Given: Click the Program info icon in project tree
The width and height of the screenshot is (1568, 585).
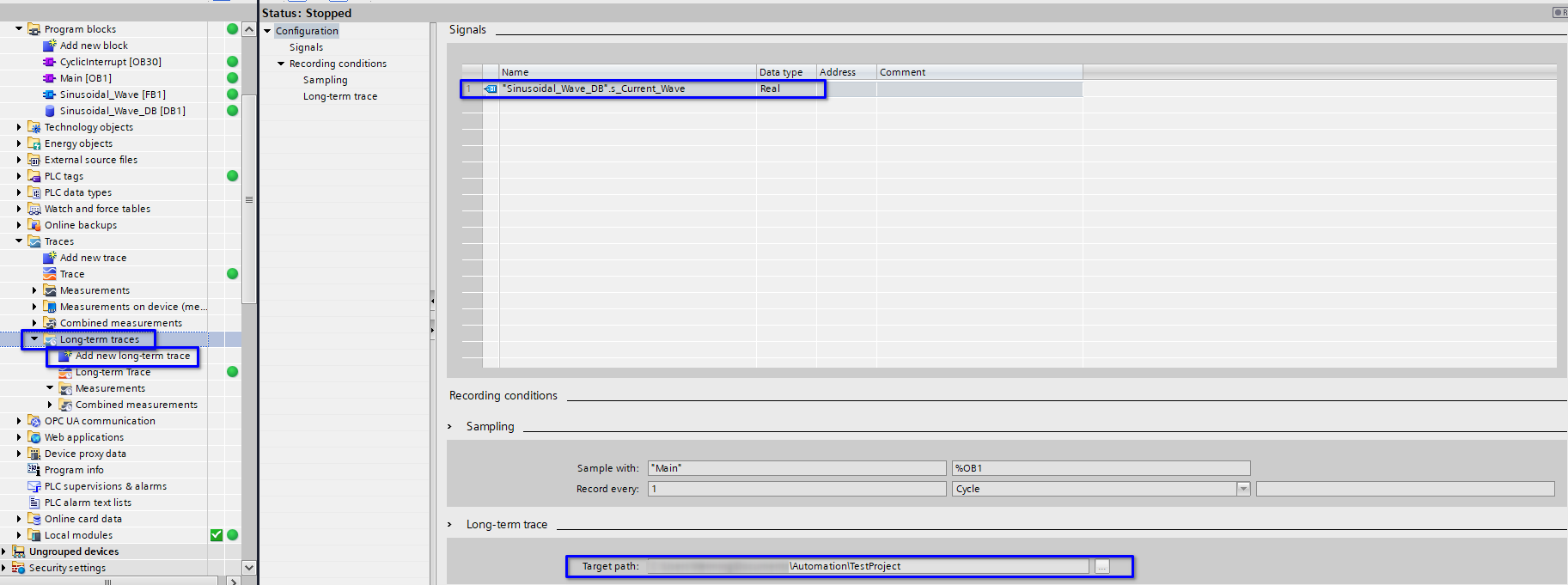Looking at the screenshot, I should (34, 470).
